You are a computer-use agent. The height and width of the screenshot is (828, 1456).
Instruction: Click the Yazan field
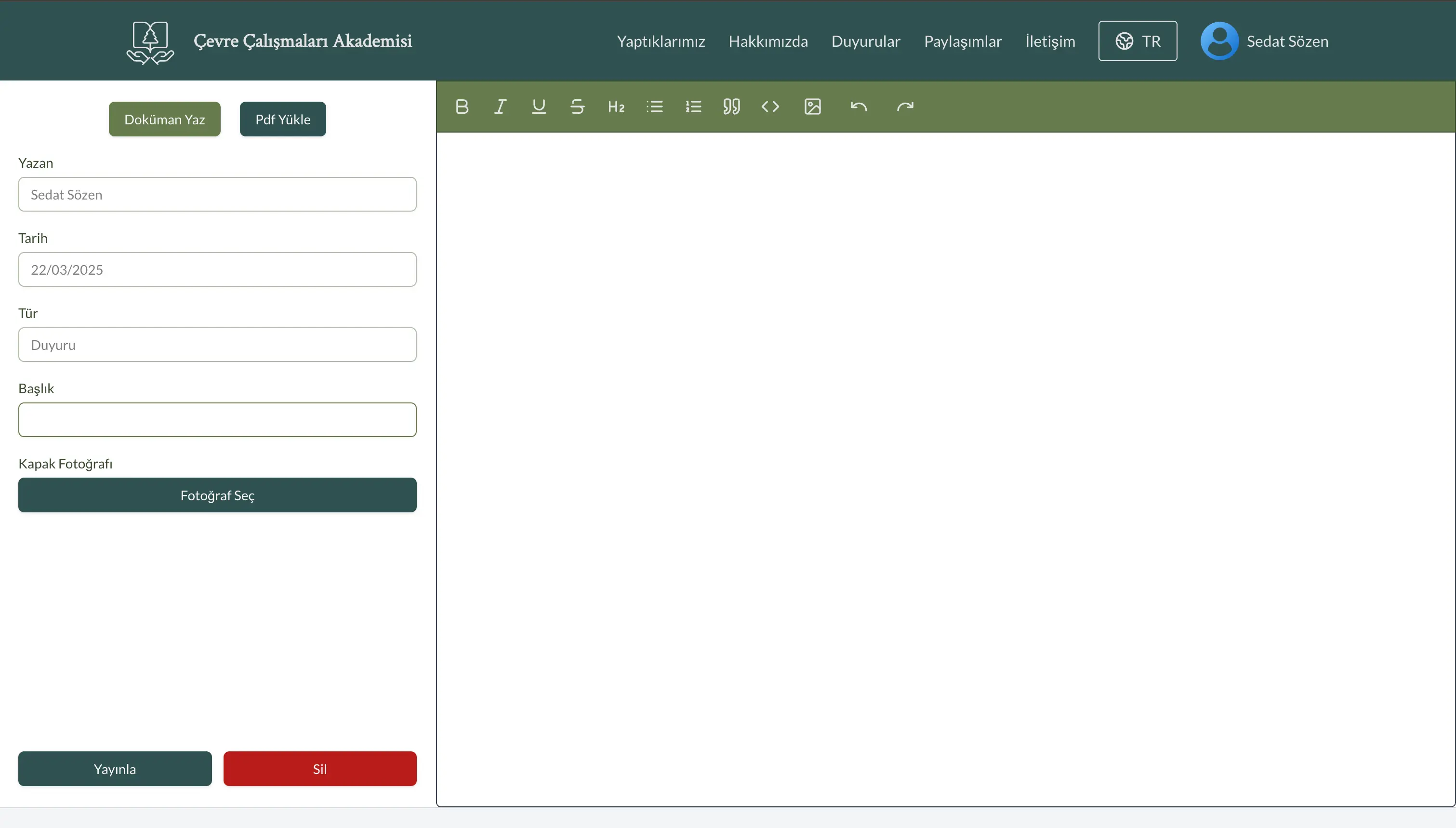218,195
